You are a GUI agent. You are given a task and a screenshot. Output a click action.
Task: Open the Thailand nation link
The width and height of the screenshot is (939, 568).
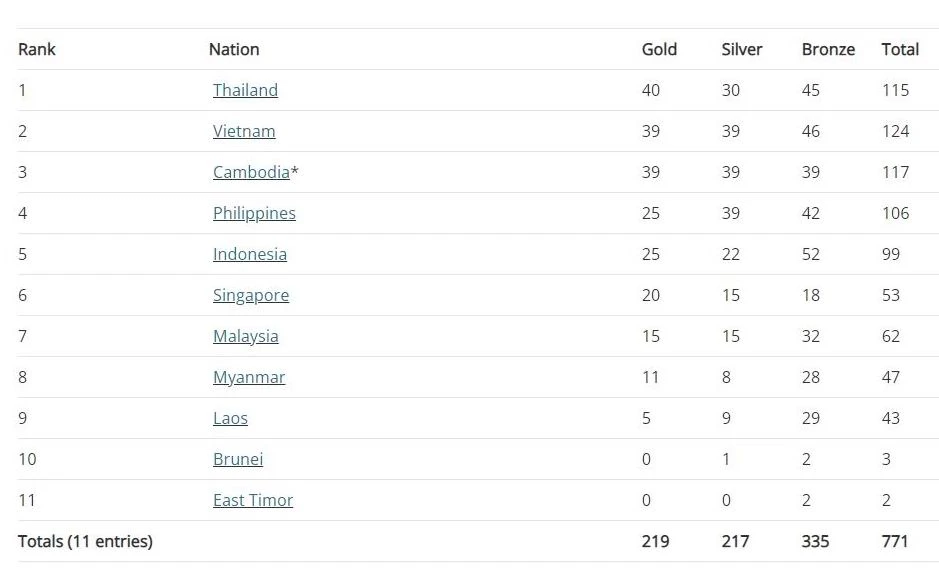pyautogui.click(x=245, y=90)
